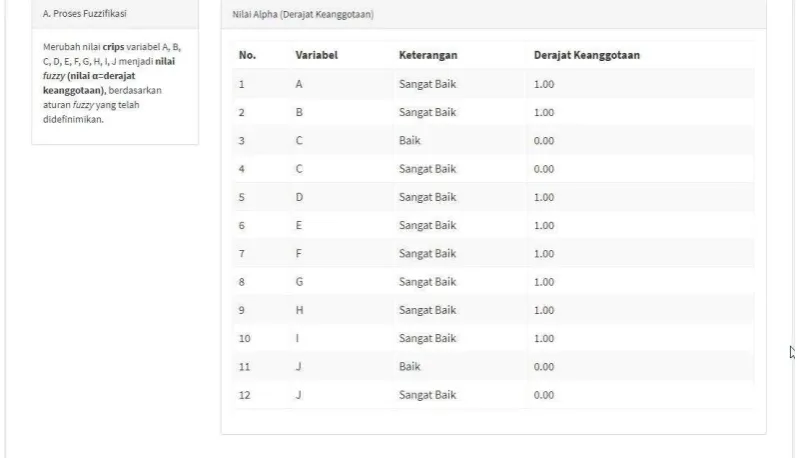Click the 'Baik' cell in row 3
Viewport: 797px width, 458px height.
pyautogui.click(x=410, y=140)
